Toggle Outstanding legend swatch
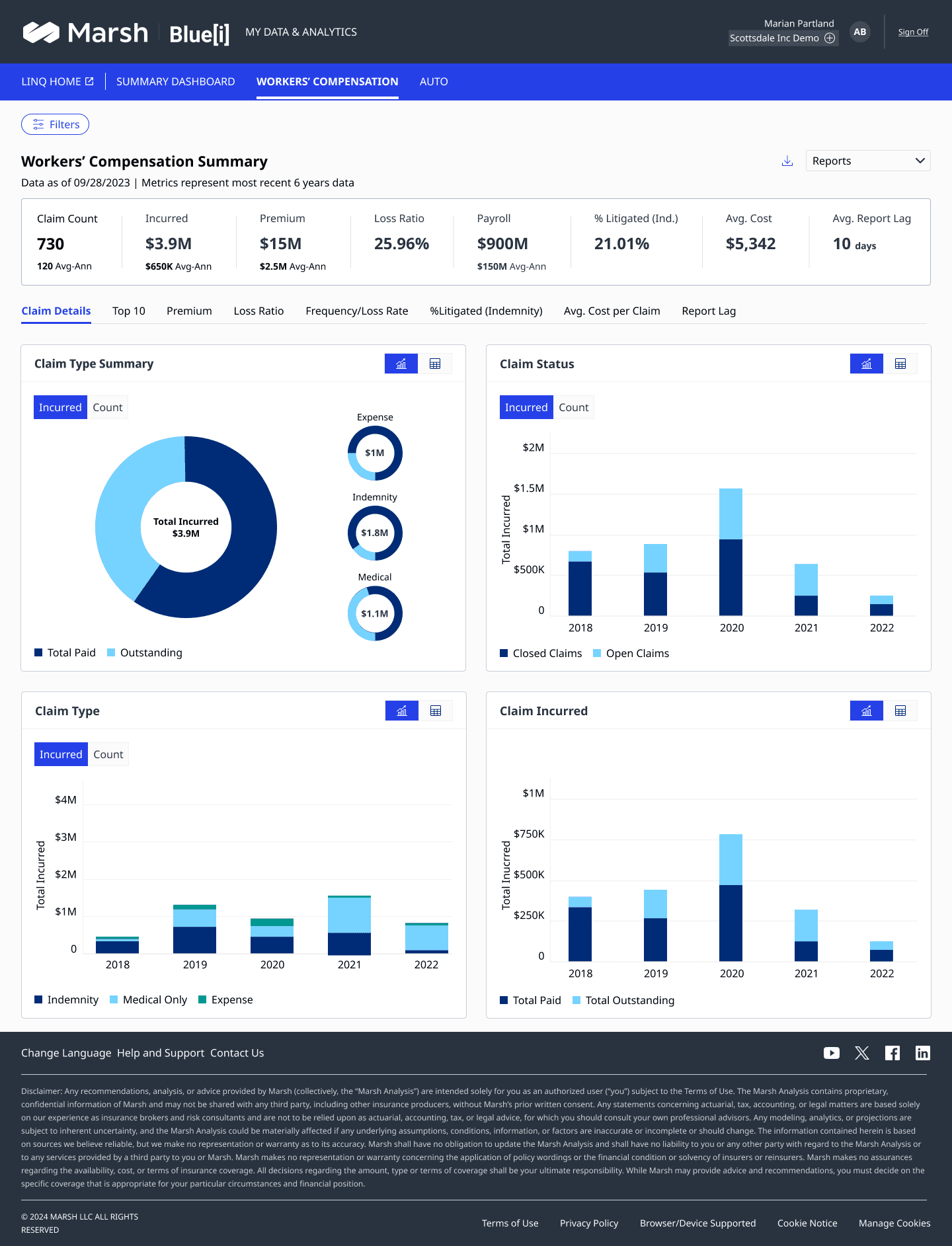 (x=111, y=652)
